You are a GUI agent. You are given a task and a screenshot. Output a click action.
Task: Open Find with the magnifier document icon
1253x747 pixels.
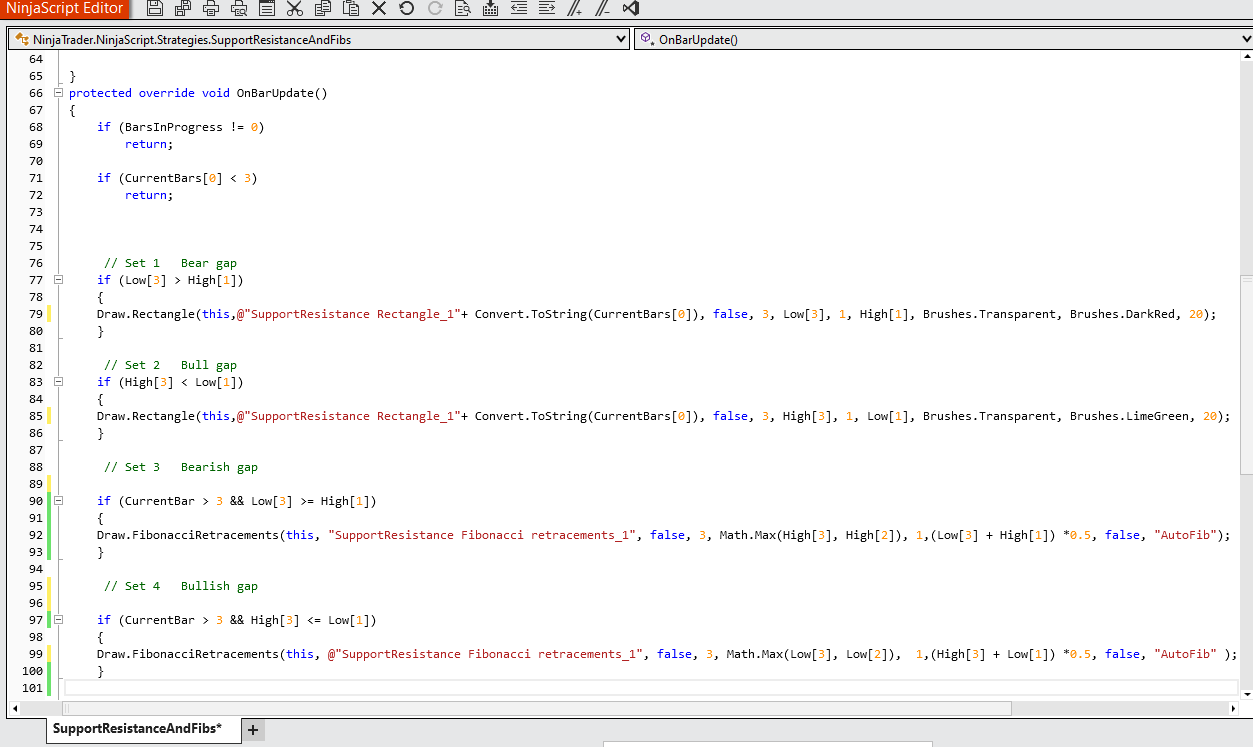click(x=462, y=9)
